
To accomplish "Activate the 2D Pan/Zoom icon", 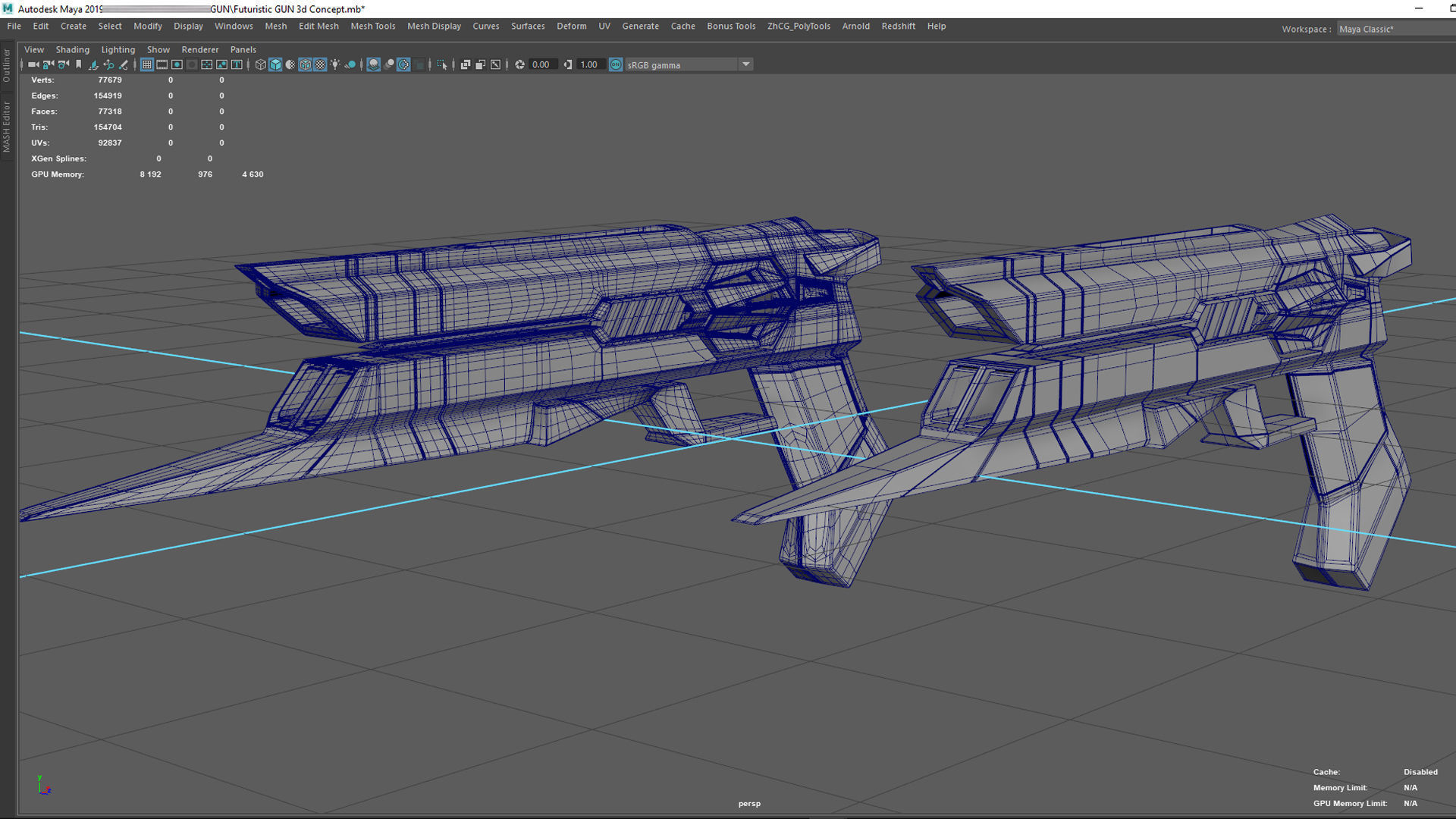I will click(x=108, y=64).
